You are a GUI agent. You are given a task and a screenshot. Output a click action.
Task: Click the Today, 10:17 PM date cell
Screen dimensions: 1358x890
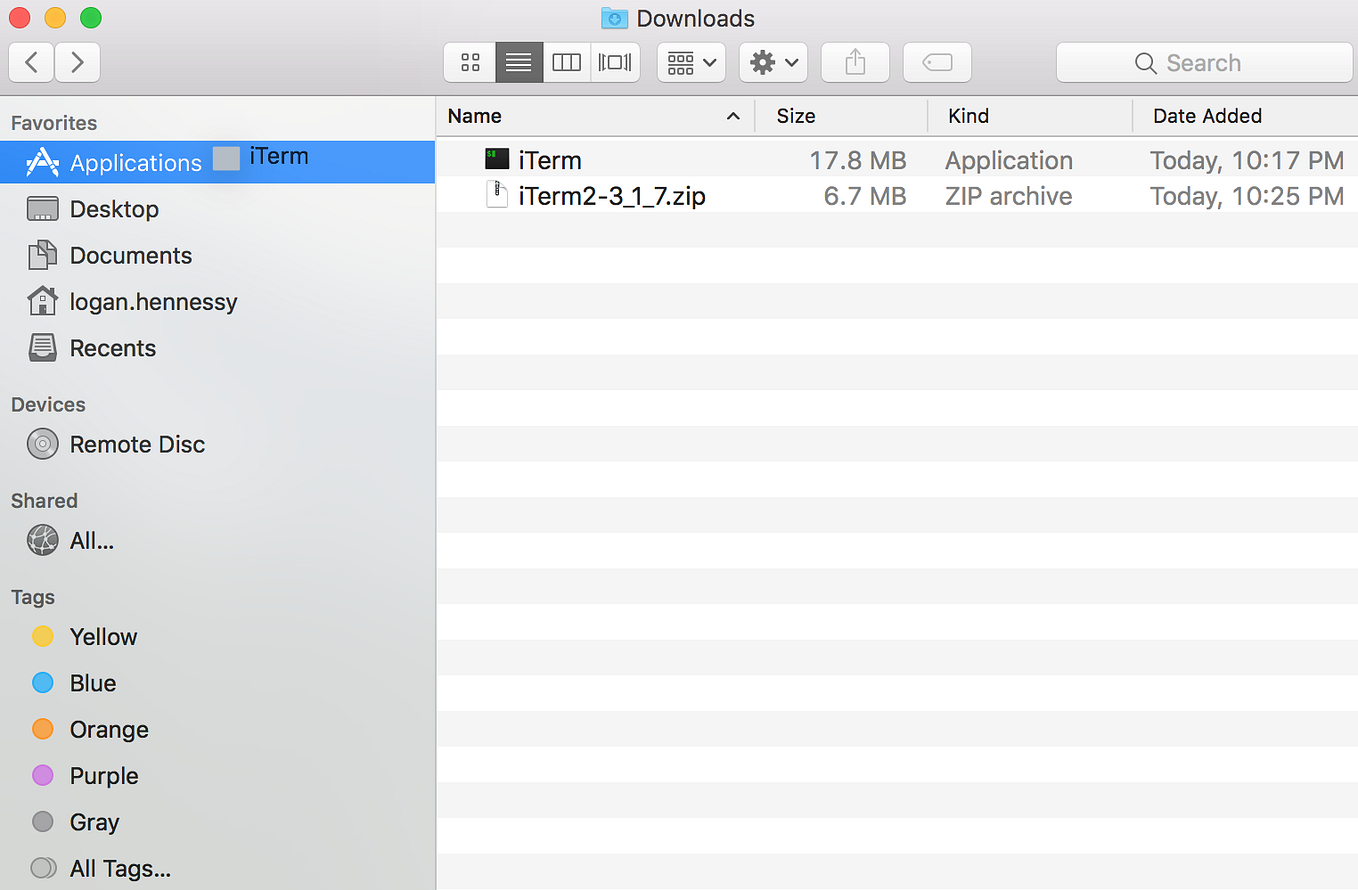click(x=1247, y=160)
